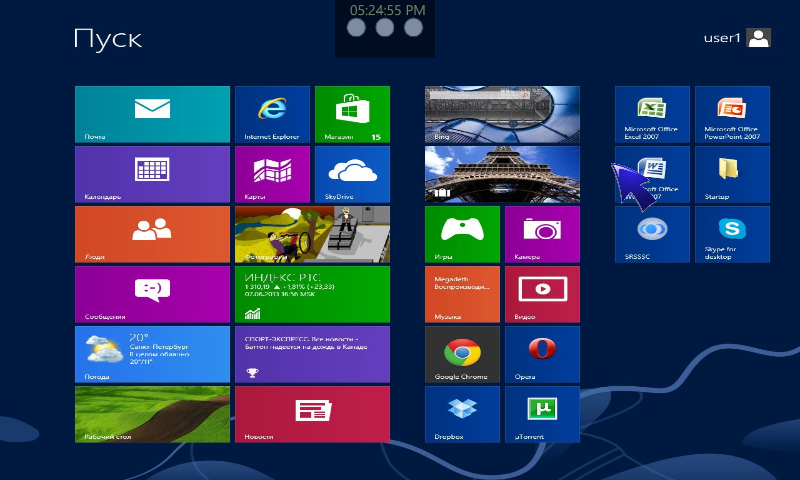Open the Люди people tile

(152, 234)
